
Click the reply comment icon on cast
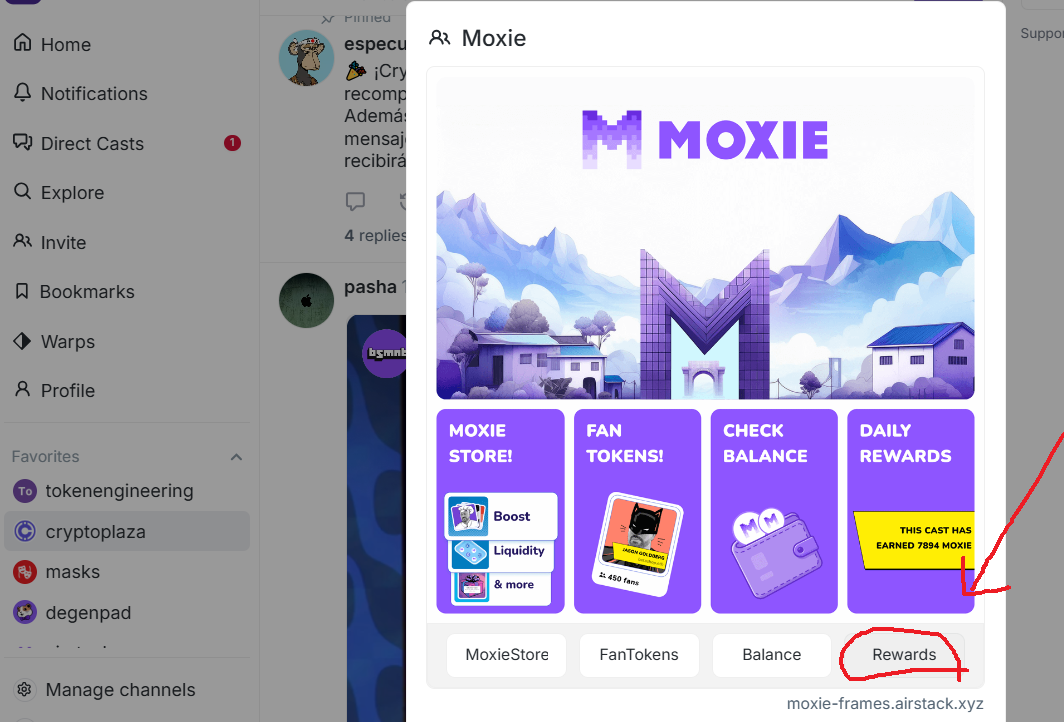pyautogui.click(x=356, y=201)
